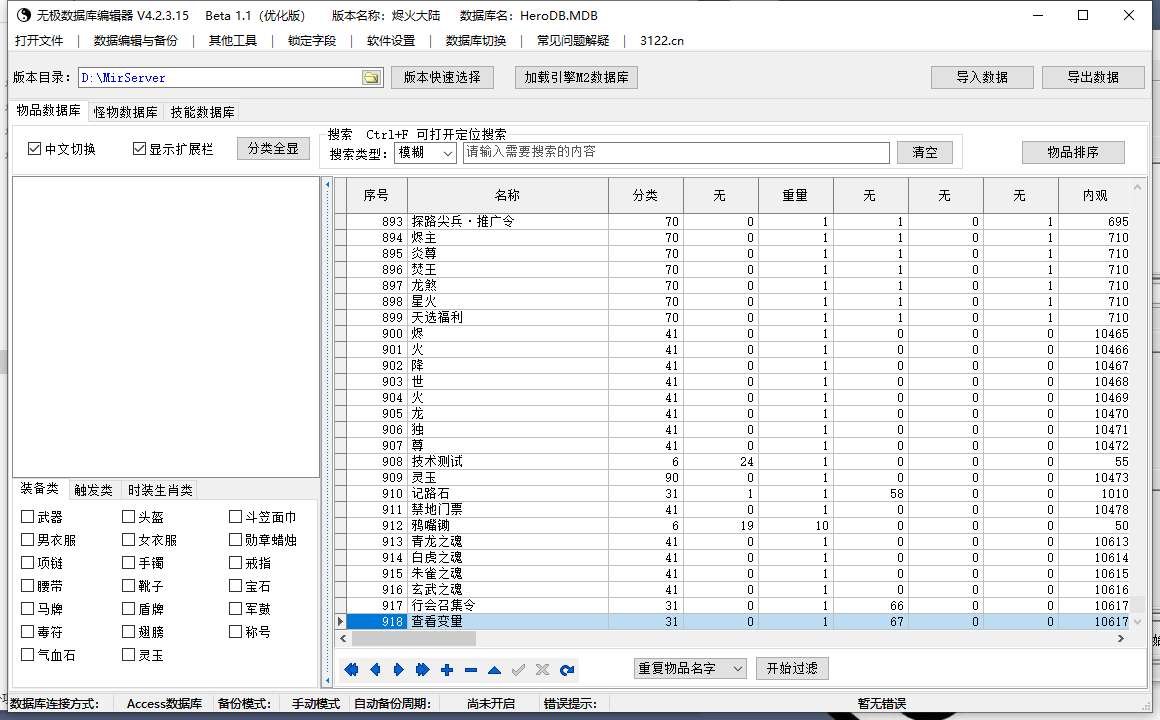Click the 导入数据 button

pyautogui.click(x=982, y=77)
